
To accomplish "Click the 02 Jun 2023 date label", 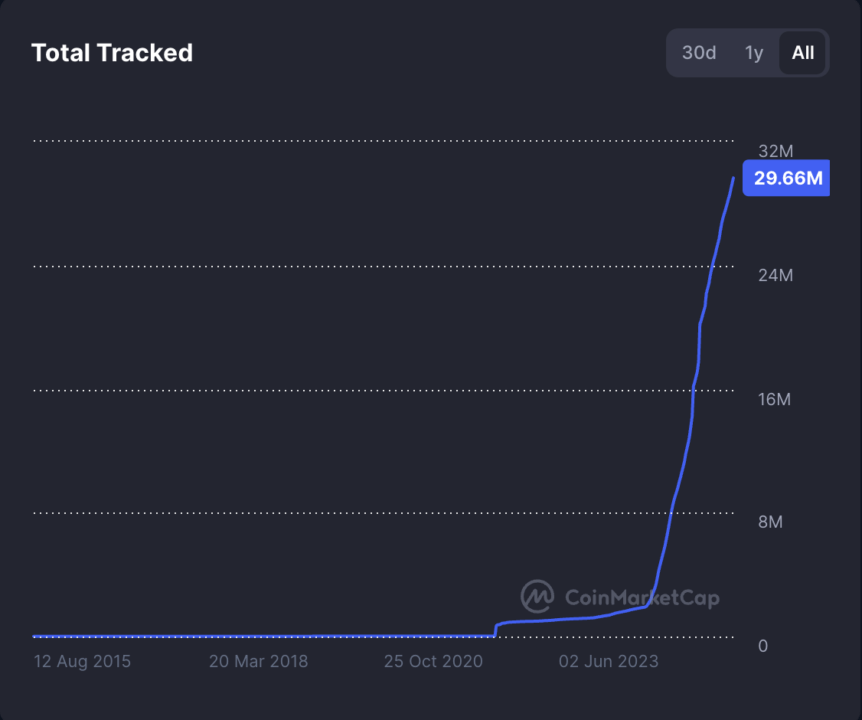I will (609, 661).
